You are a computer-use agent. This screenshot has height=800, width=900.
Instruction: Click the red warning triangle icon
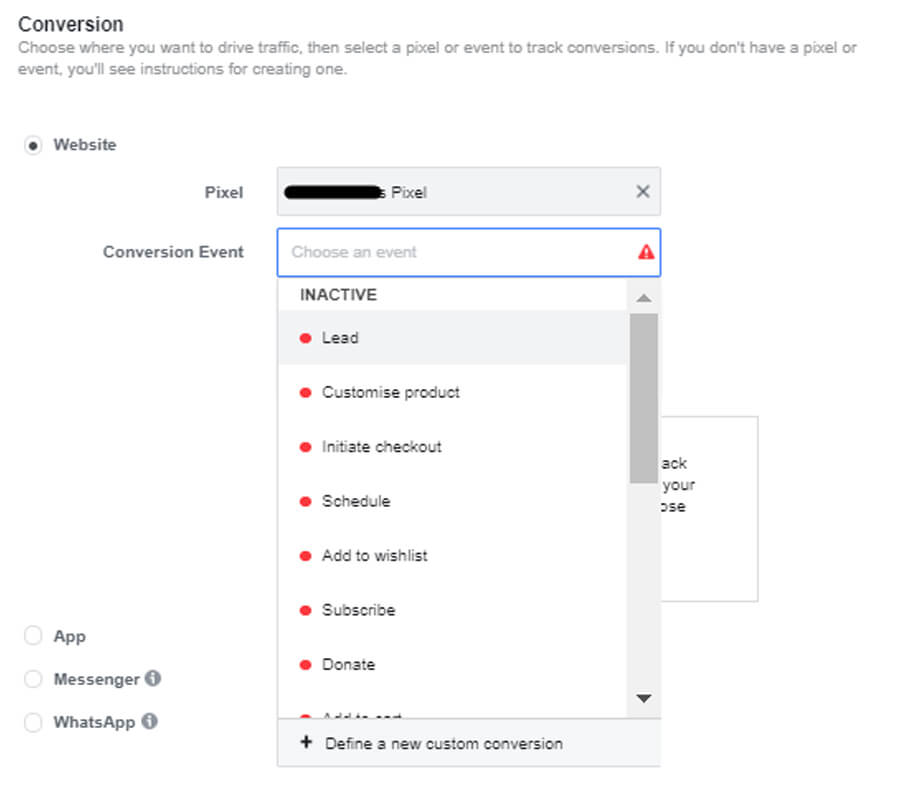coord(646,252)
